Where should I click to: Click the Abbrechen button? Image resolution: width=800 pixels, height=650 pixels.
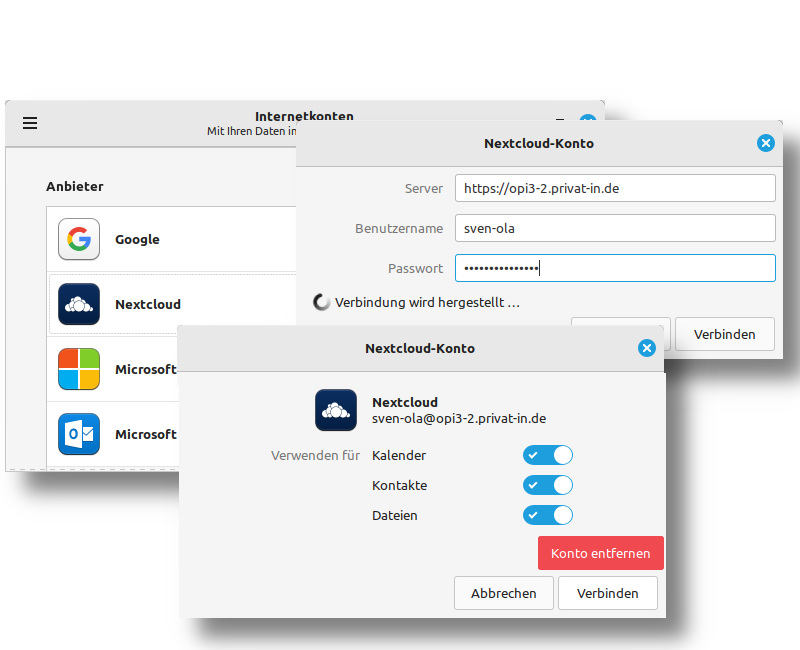click(x=503, y=593)
